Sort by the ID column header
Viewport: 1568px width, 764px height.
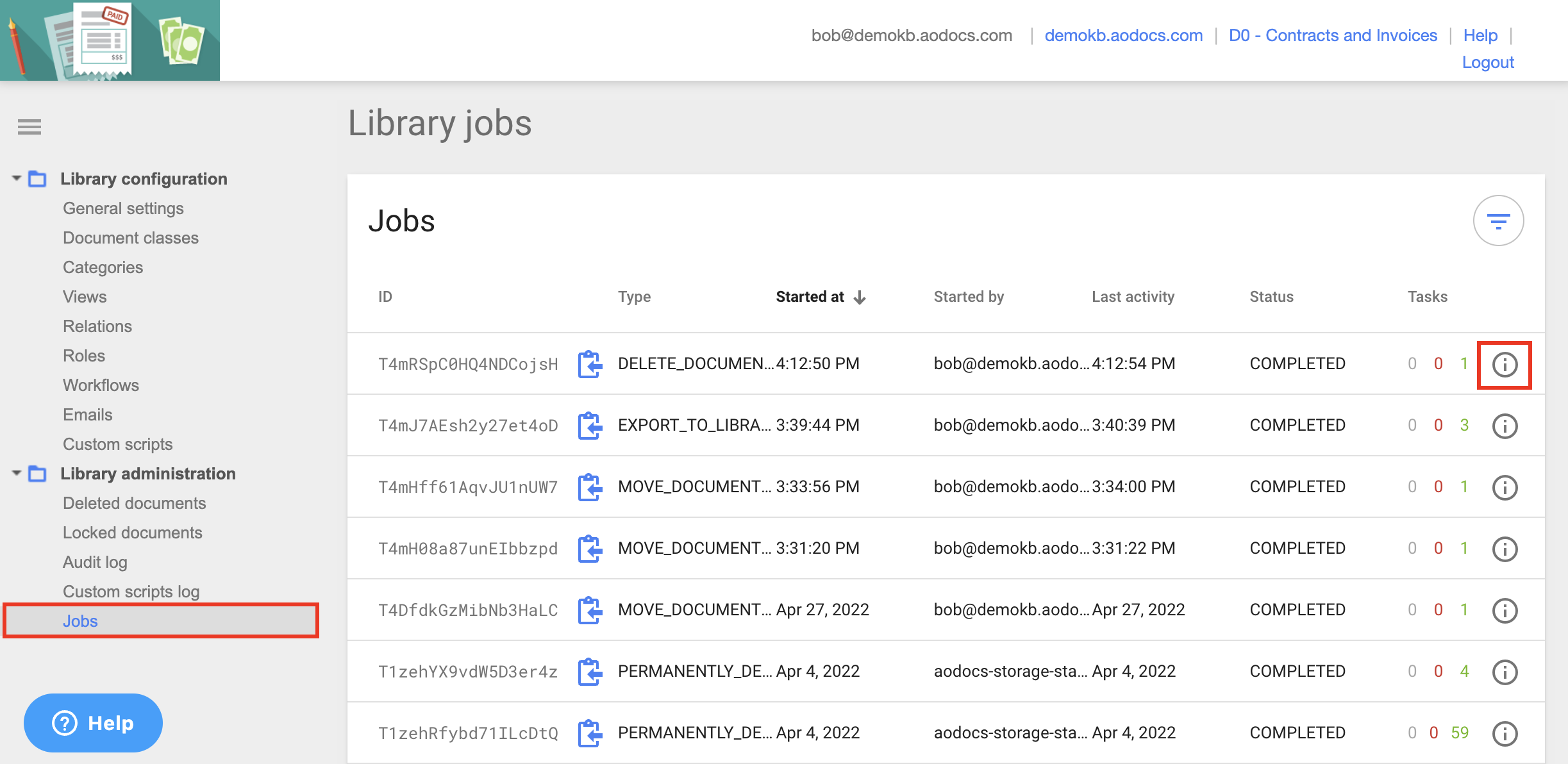click(x=385, y=297)
